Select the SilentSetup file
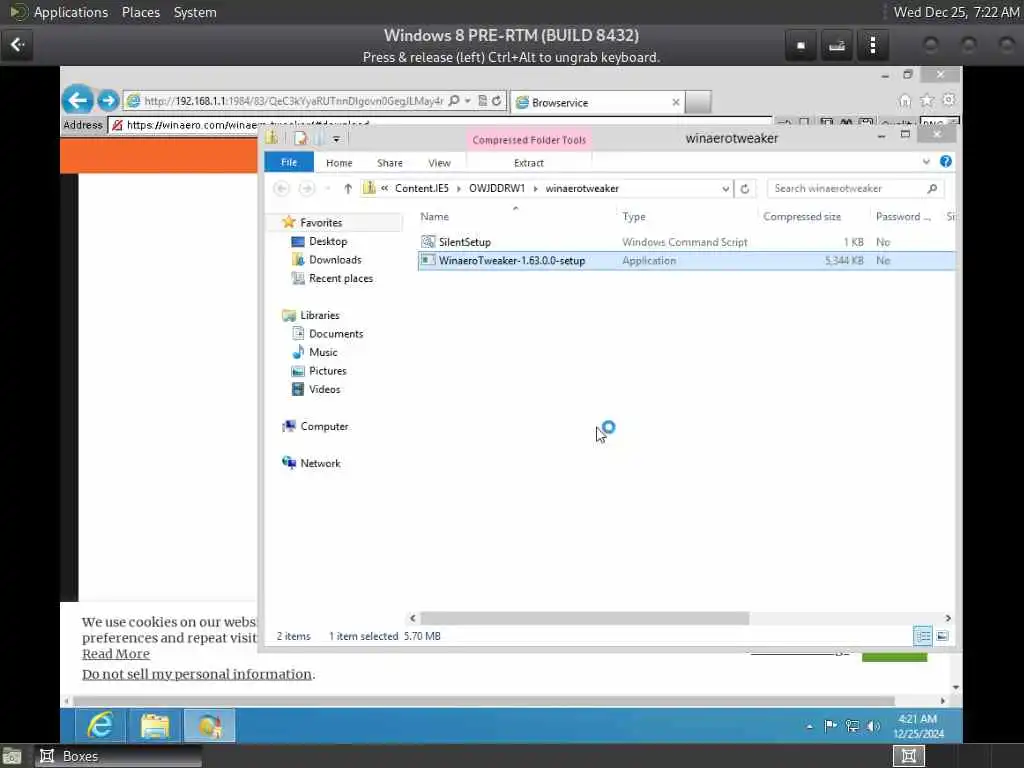Viewport: 1024px width, 768px height. [464, 242]
